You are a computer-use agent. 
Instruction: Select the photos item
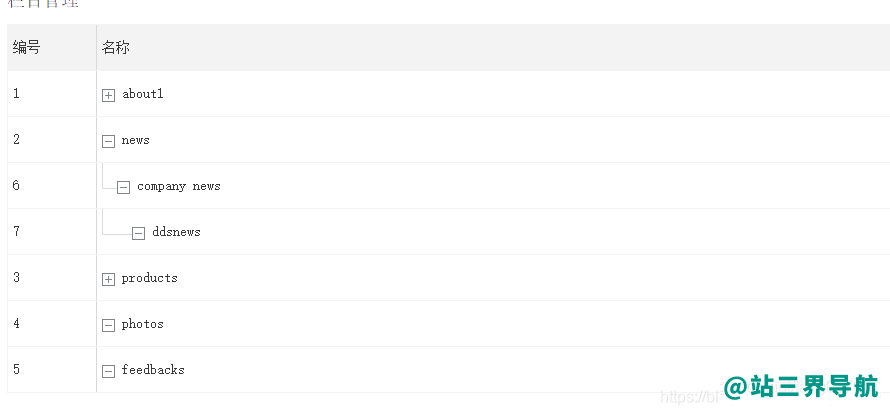tap(142, 324)
